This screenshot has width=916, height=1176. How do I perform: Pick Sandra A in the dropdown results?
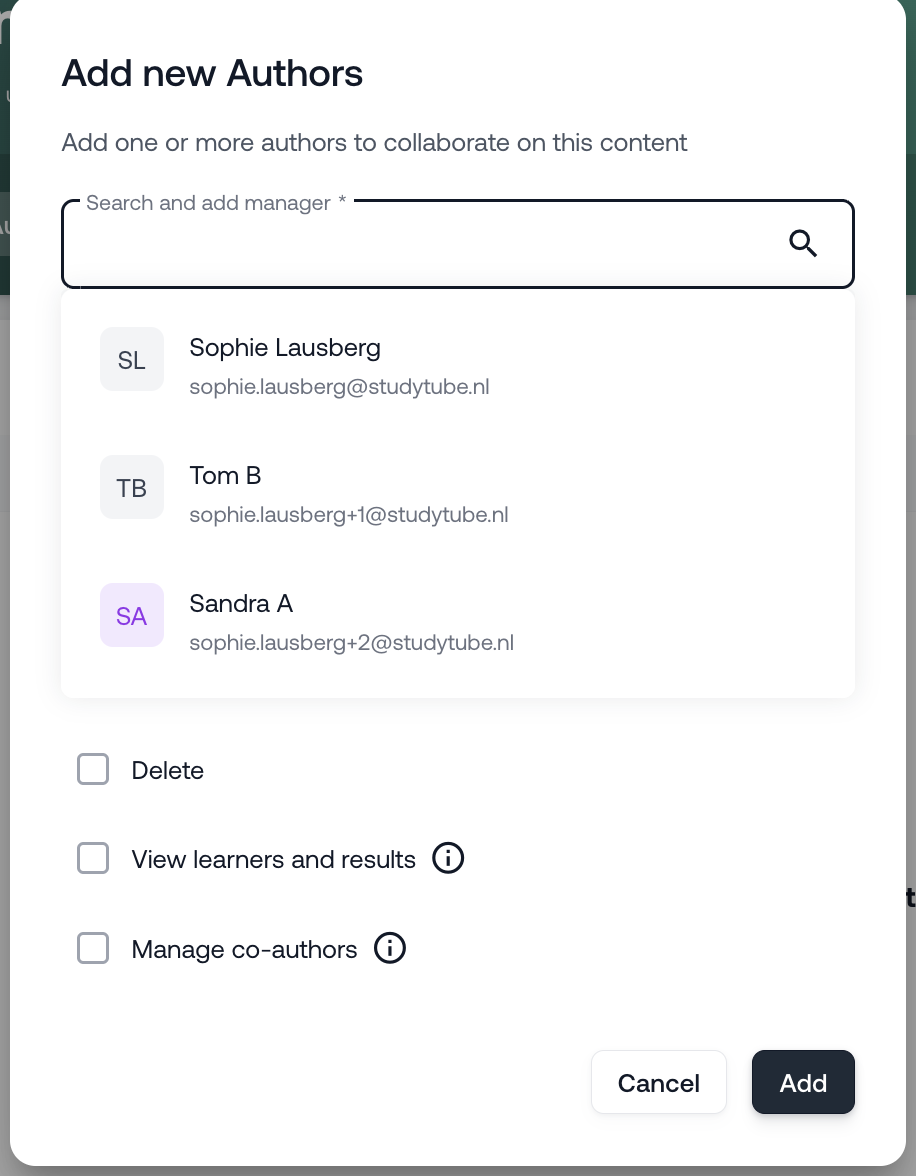241,604
